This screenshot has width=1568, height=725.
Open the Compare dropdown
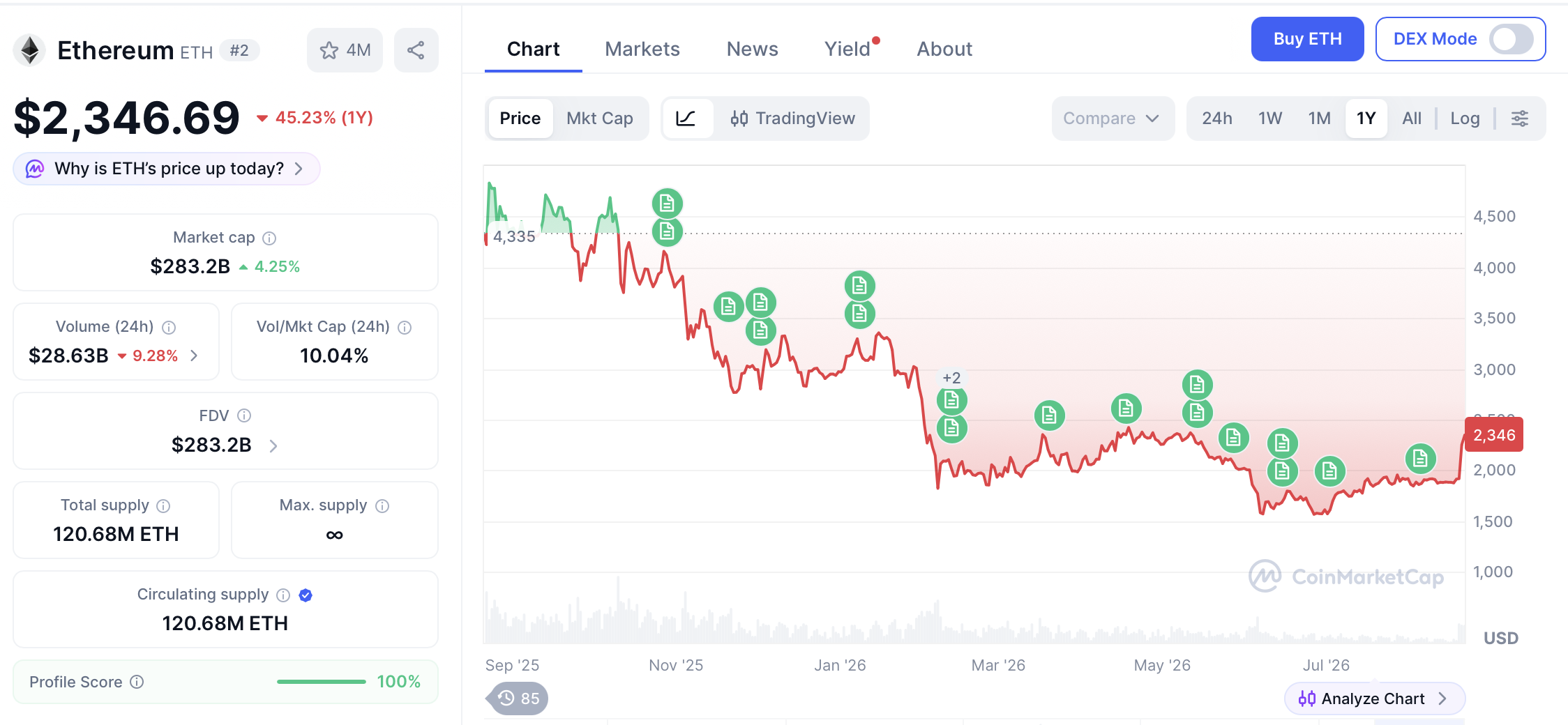click(1113, 119)
